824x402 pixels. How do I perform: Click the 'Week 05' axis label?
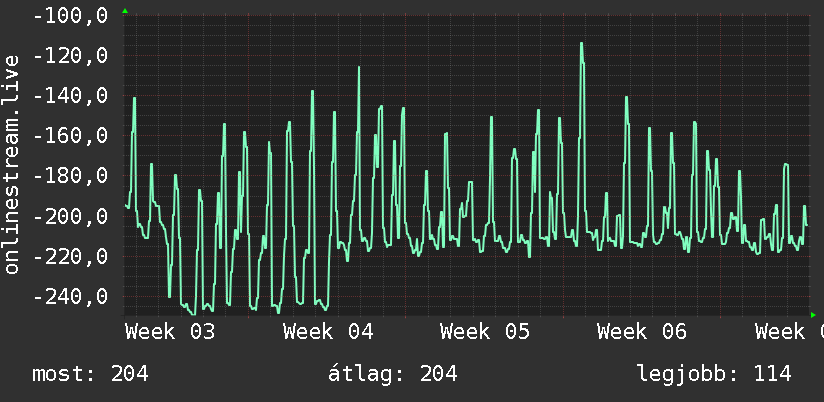(x=485, y=332)
